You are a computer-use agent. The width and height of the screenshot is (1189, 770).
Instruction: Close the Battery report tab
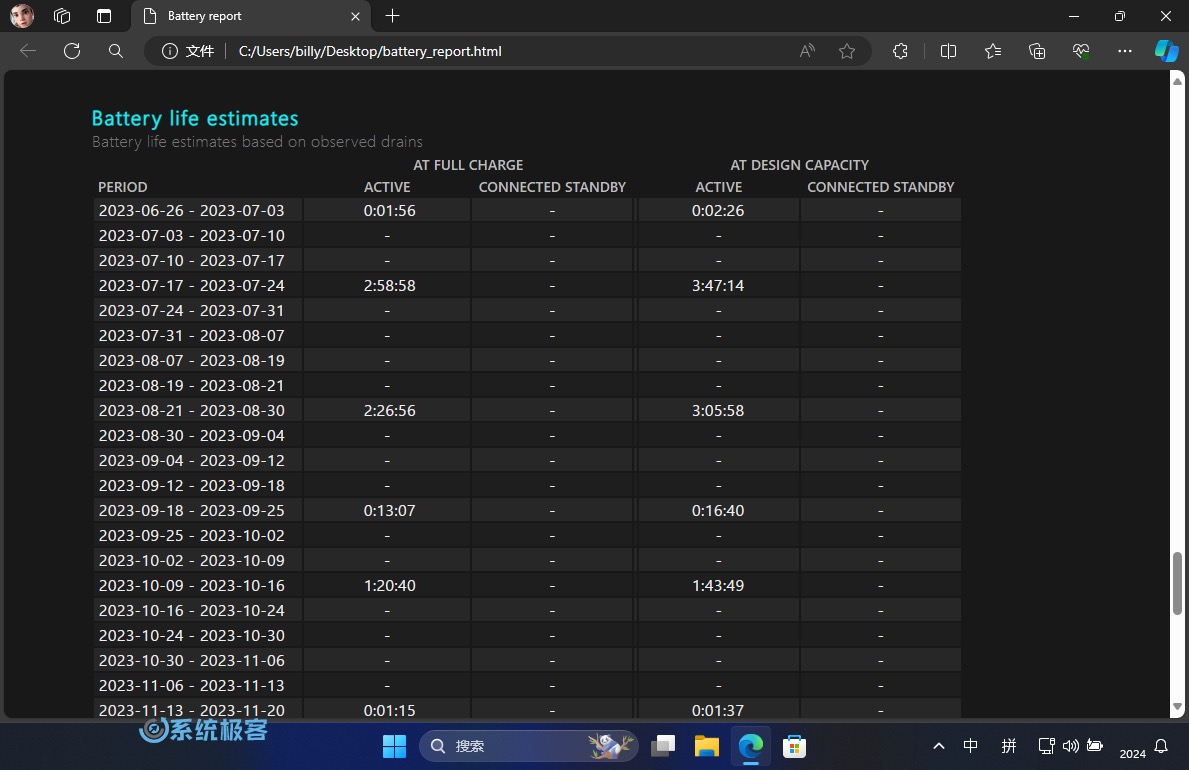[355, 16]
